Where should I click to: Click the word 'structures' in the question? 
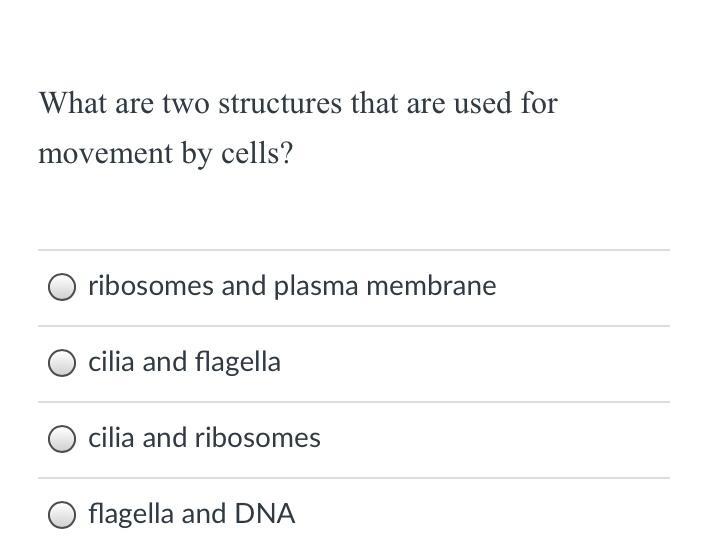[x=280, y=103]
